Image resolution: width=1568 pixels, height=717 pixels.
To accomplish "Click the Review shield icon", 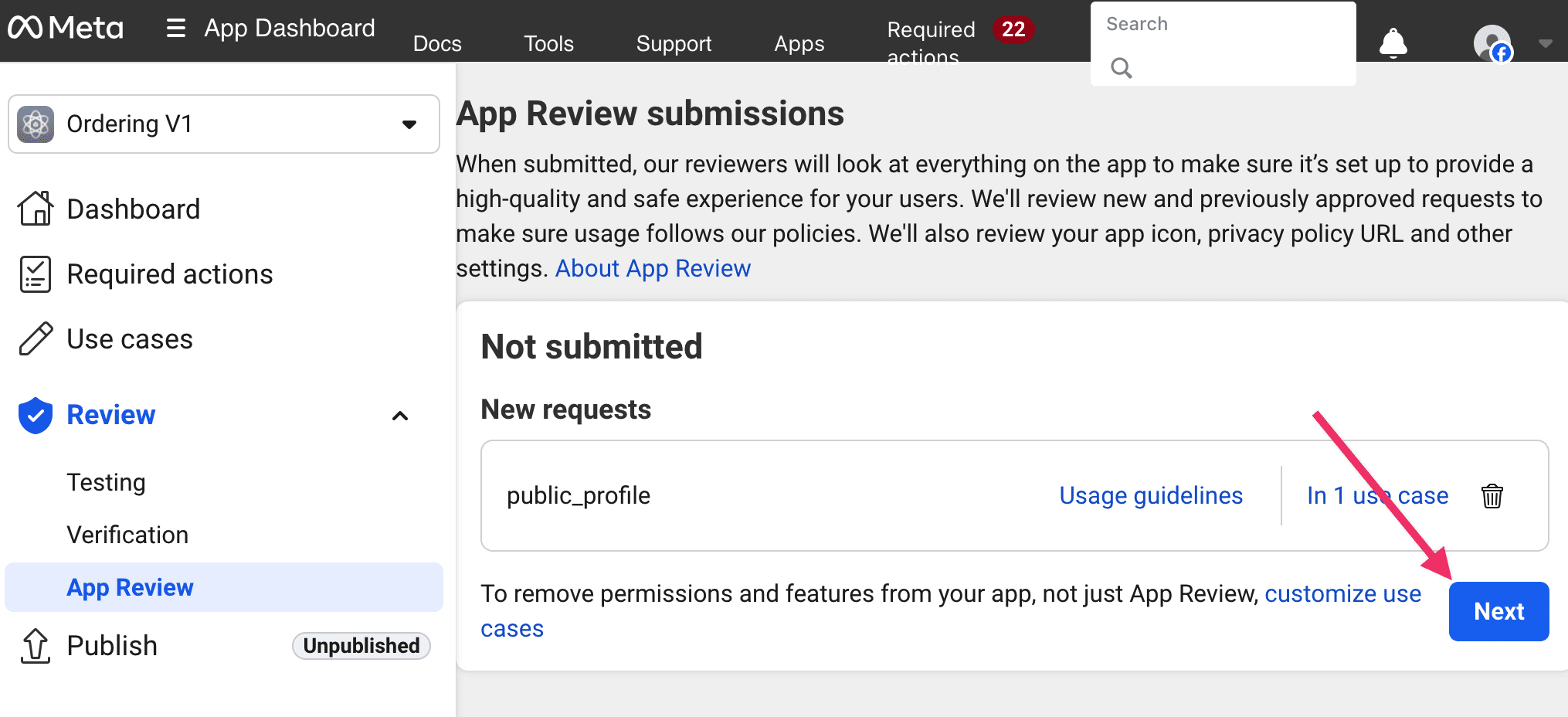I will [36, 416].
